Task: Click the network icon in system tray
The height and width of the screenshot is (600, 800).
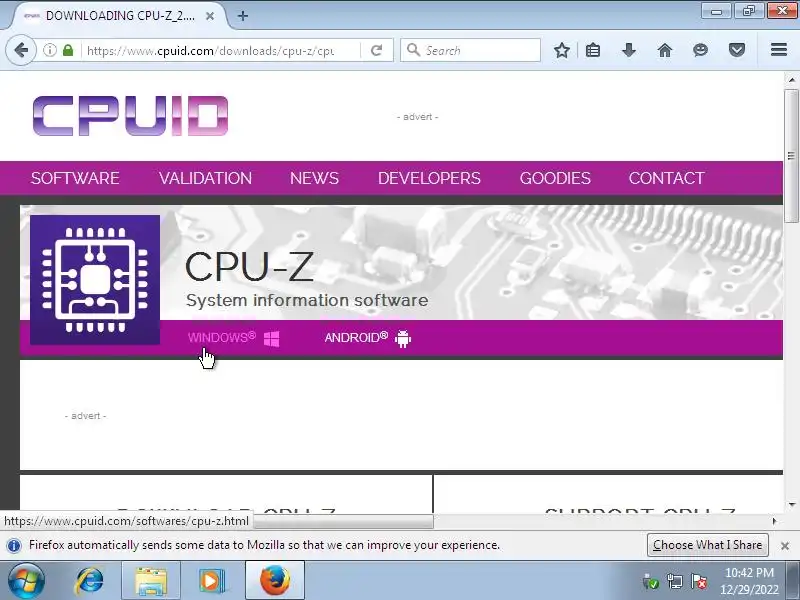Action: pos(675,581)
